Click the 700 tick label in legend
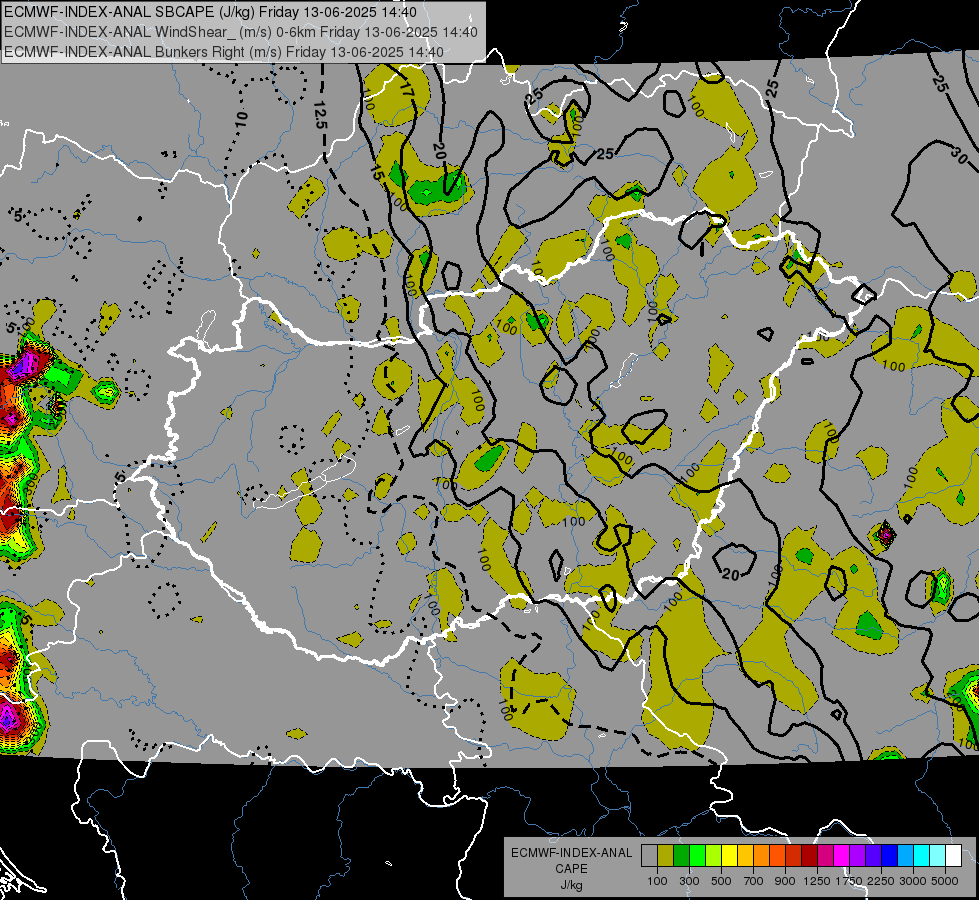Image resolution: width=979 pixels, height=900 pixels. point(754,881)
